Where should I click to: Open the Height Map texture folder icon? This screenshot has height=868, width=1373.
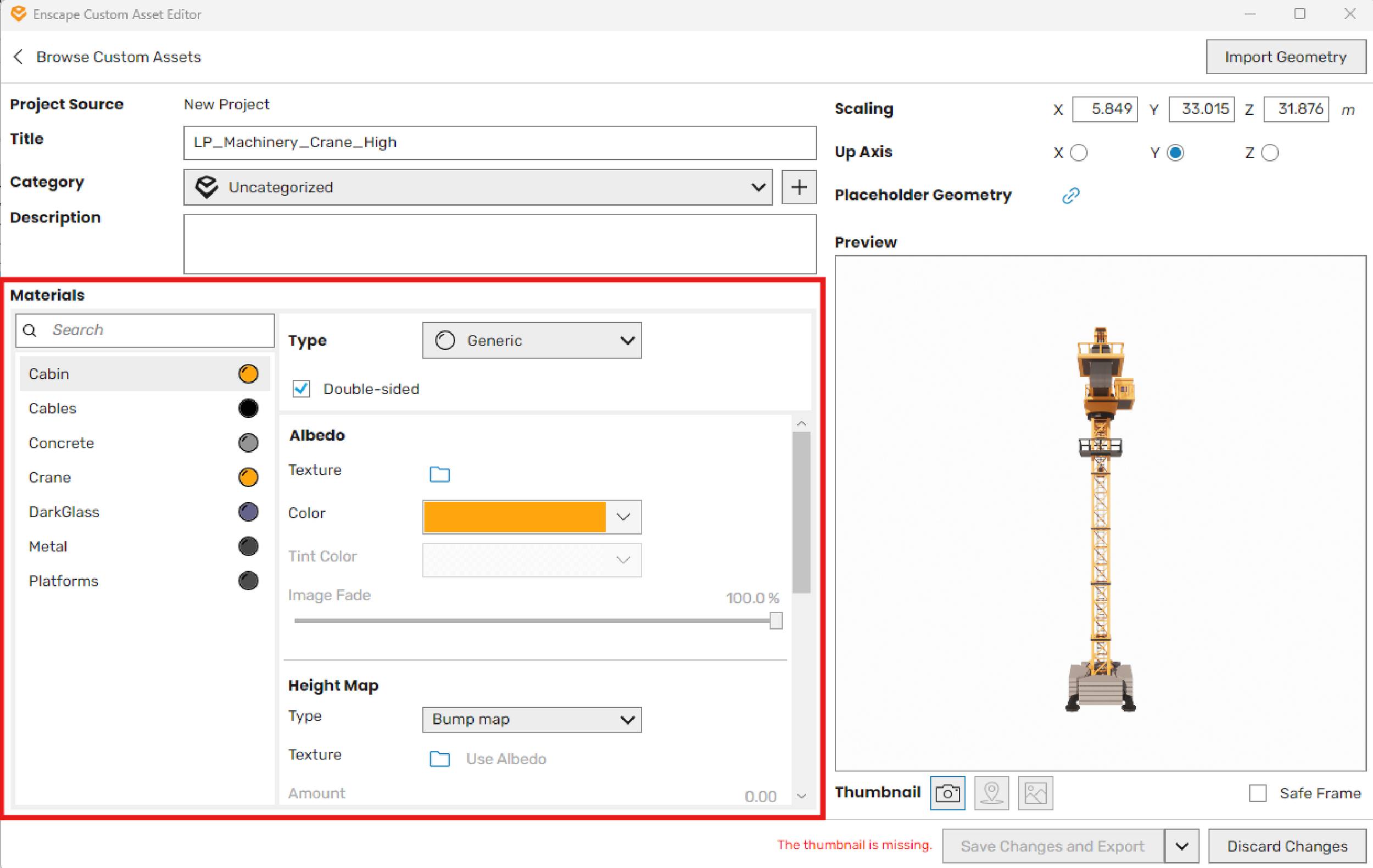439,759
